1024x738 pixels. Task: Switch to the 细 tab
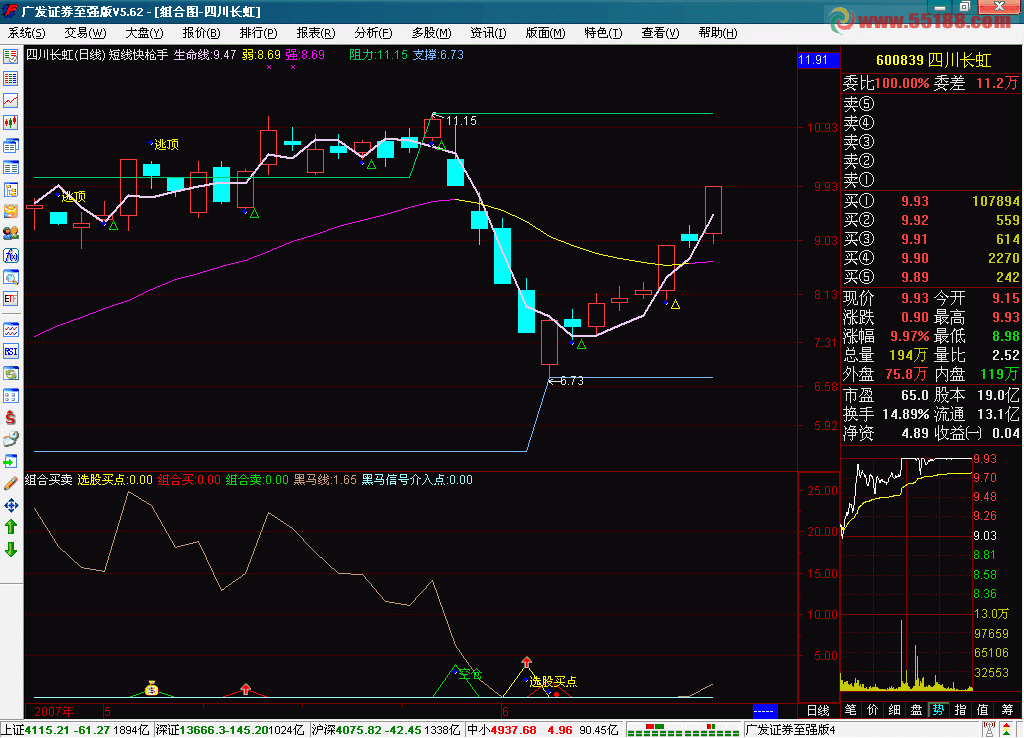[895, 711]
